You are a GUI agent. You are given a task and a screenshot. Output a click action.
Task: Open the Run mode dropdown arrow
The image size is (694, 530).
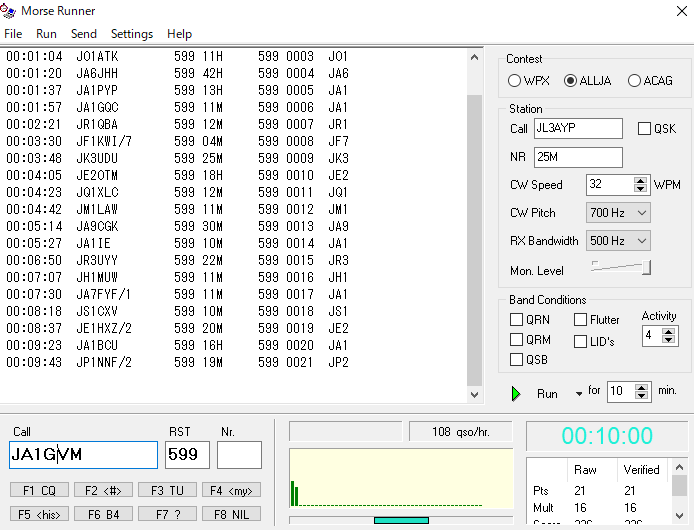point(579,394)
